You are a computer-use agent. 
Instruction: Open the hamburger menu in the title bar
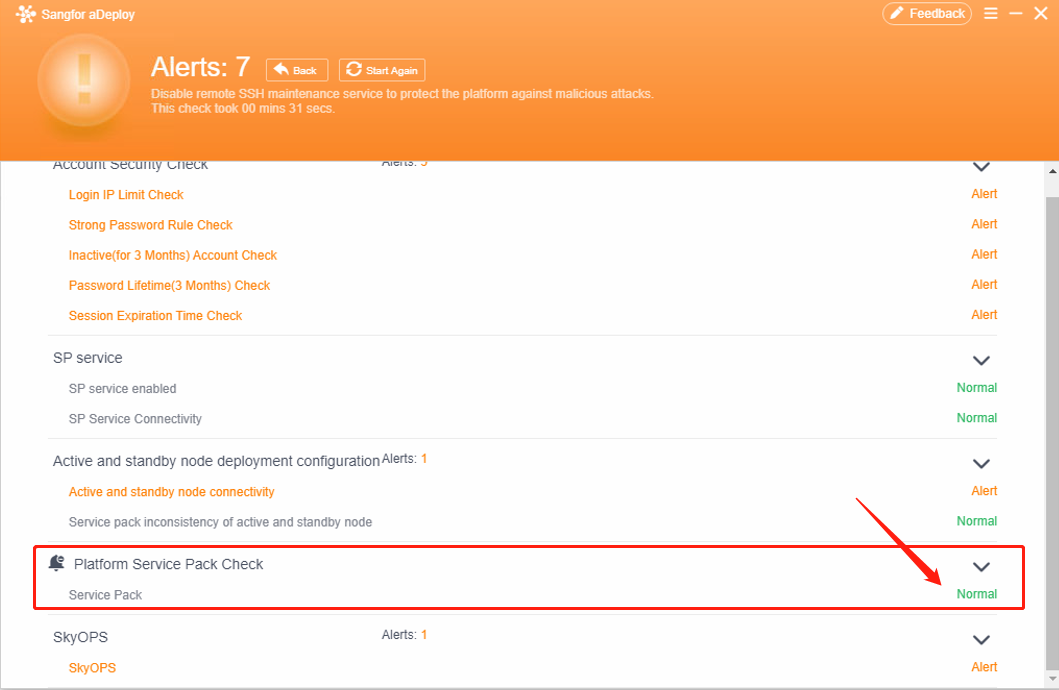[x=991, y=14]
